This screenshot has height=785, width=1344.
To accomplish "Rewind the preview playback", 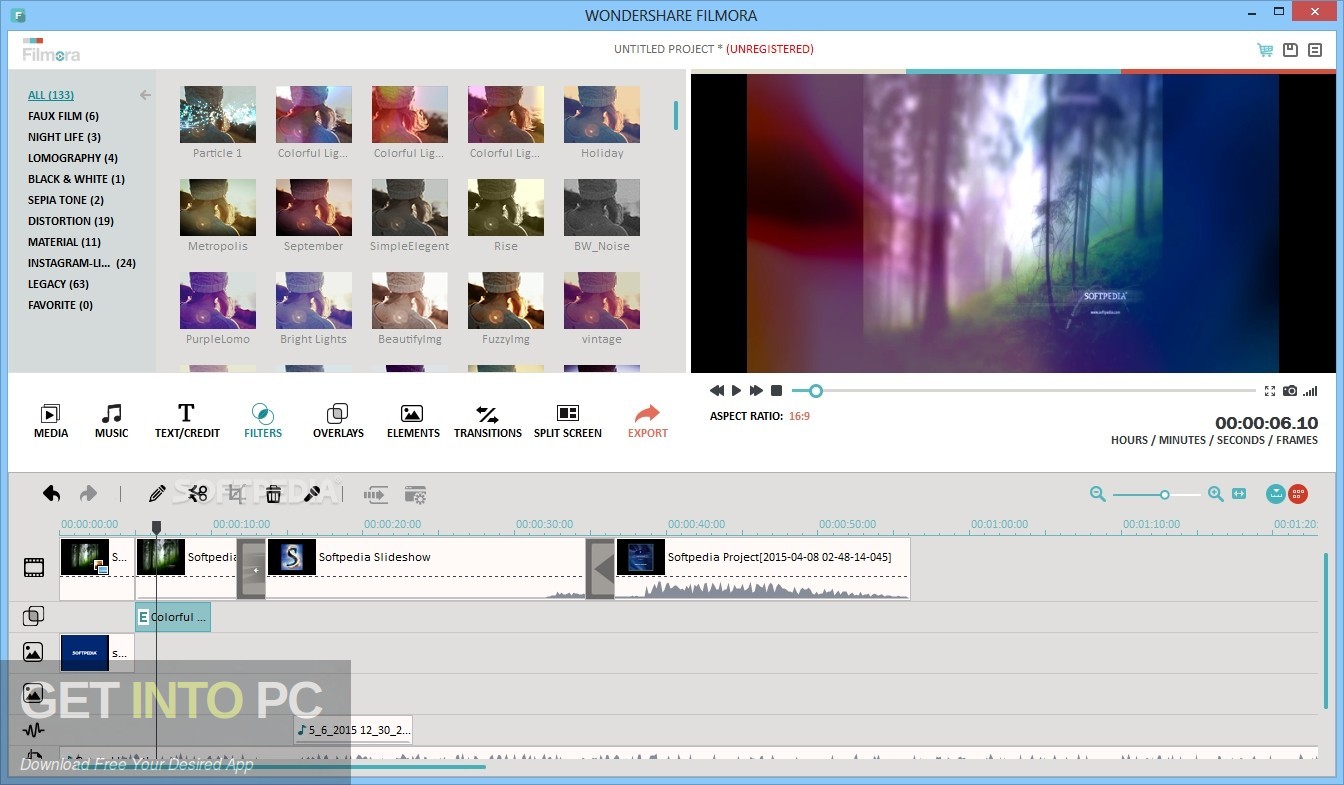I will [717, 390].
